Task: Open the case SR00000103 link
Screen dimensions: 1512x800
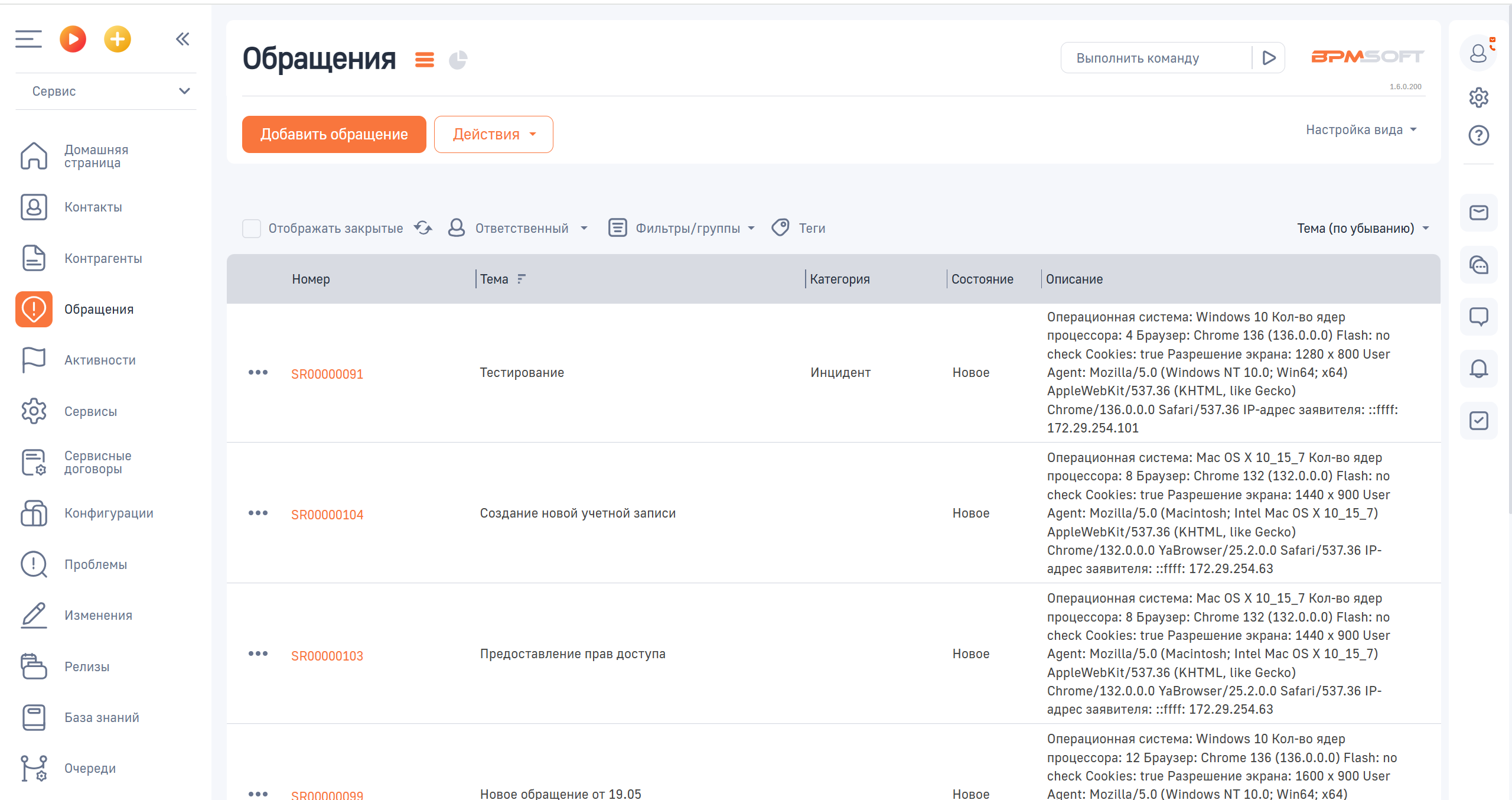Action: tap(327, 656)
